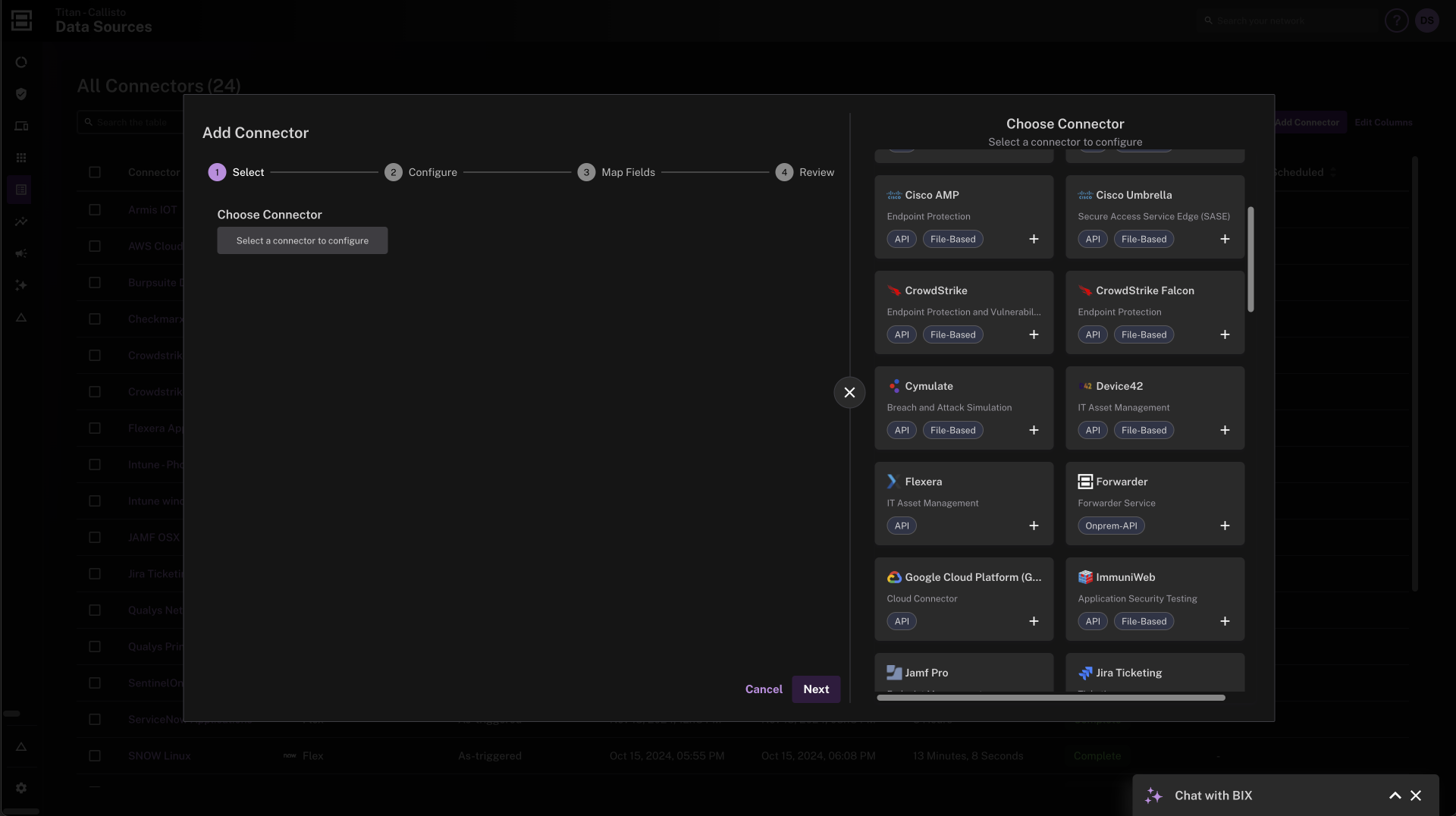Click Edit Columns behind the dialog

coord(1383,122)
